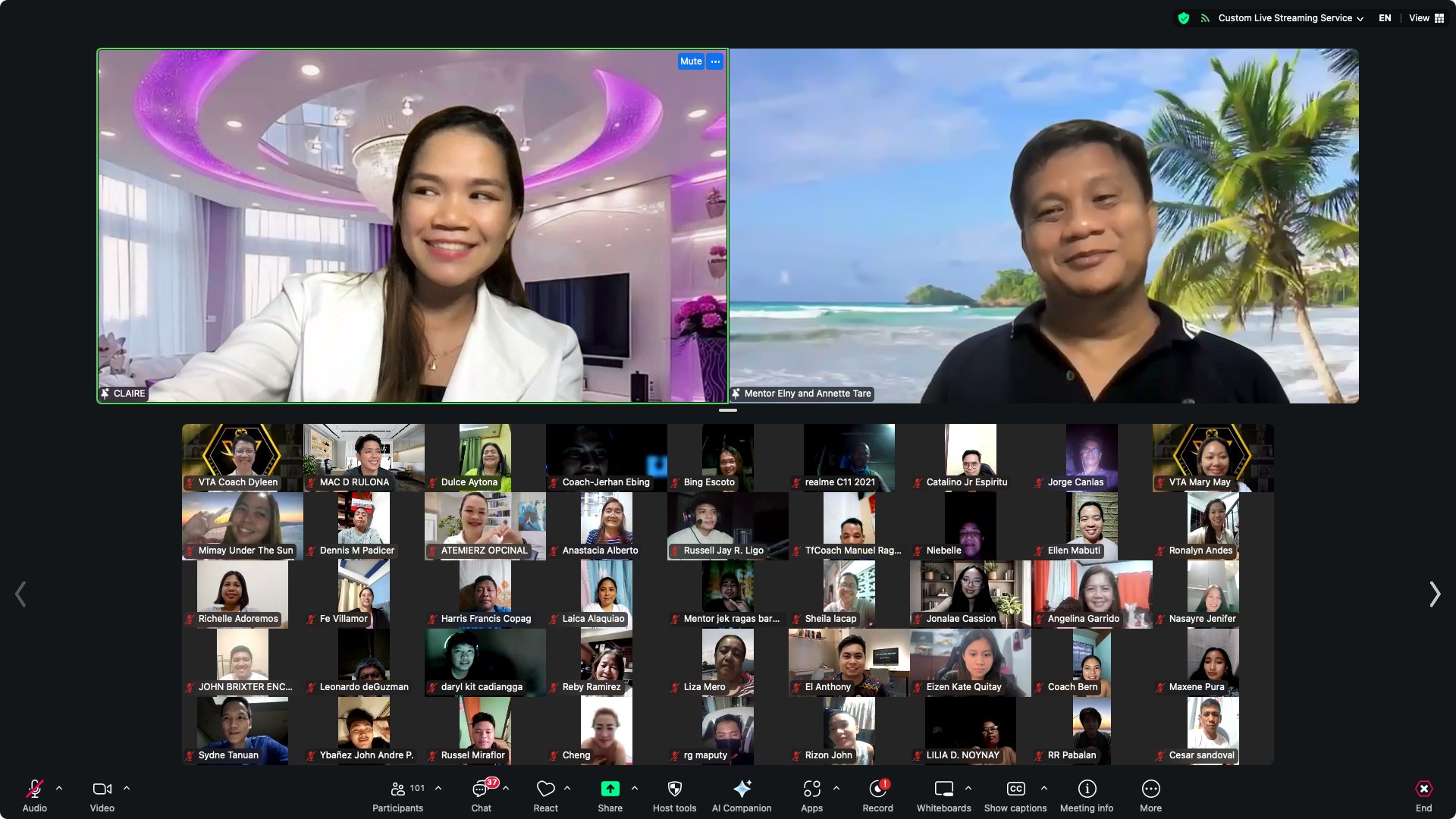Expand video options chevron
1456x819 pixels.
127,789
